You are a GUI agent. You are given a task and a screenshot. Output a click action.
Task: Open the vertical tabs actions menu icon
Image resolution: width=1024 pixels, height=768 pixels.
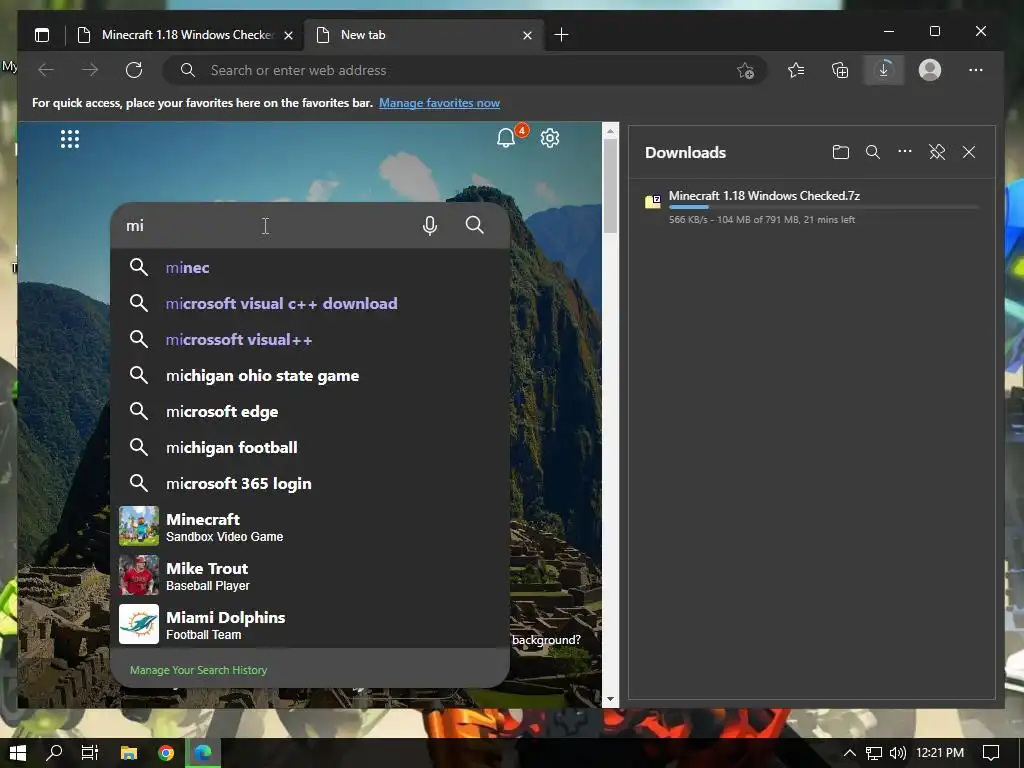[42, 35]
